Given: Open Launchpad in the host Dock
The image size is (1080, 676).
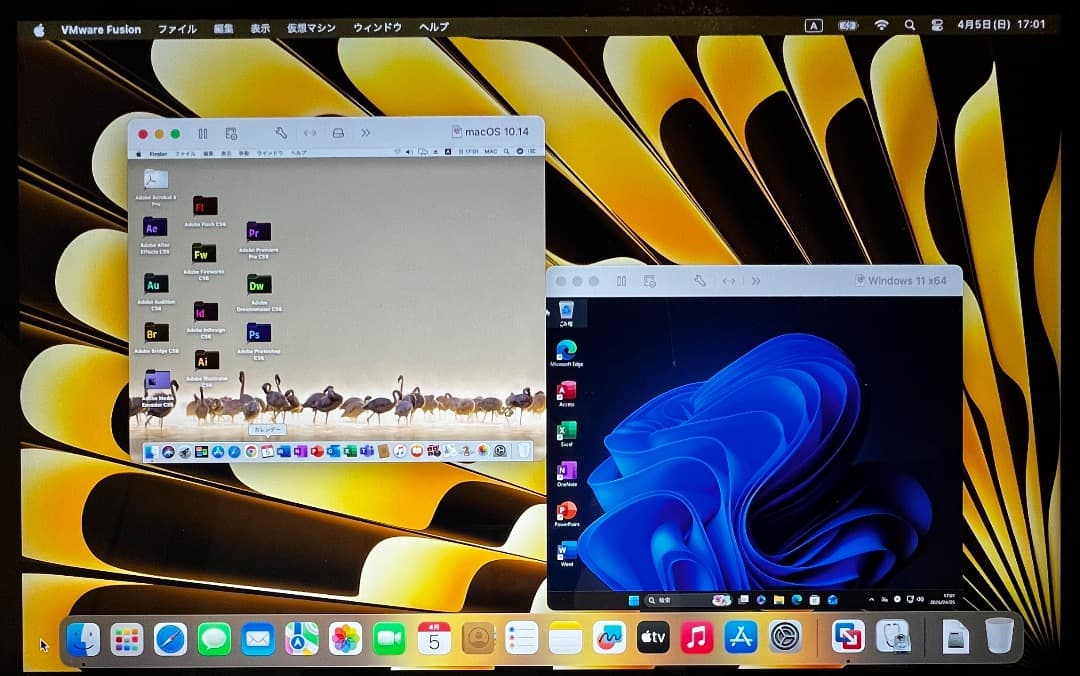Looking at the screenshot, I should click(127, 639).
